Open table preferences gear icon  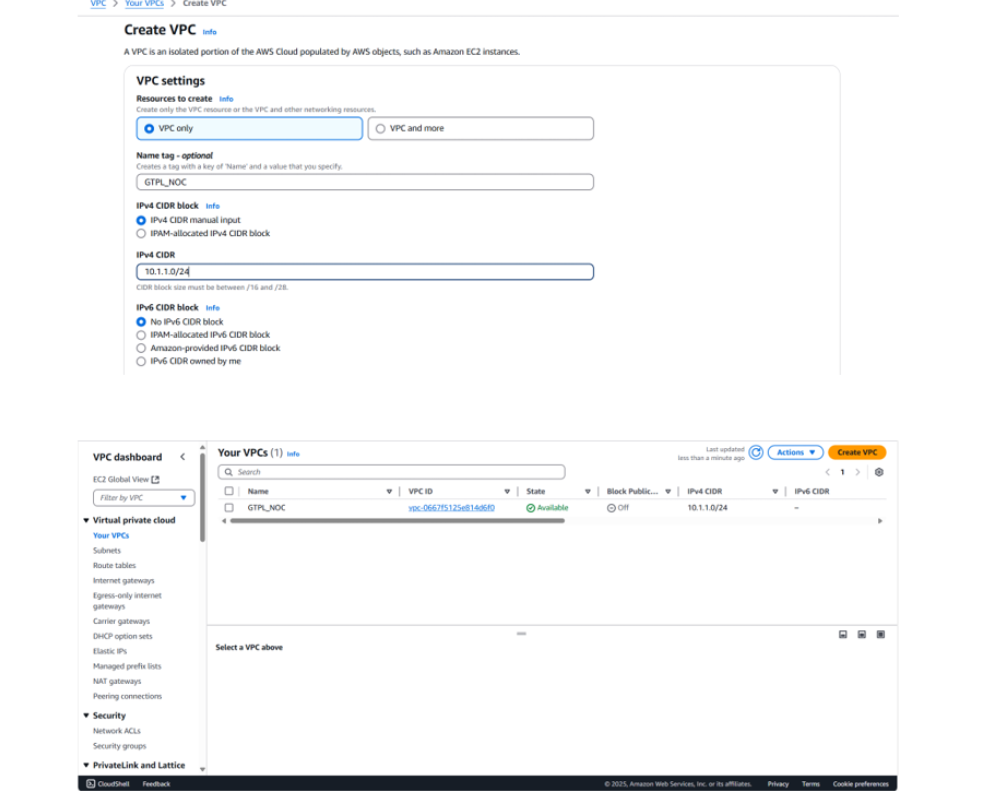(x=879, y=472)
